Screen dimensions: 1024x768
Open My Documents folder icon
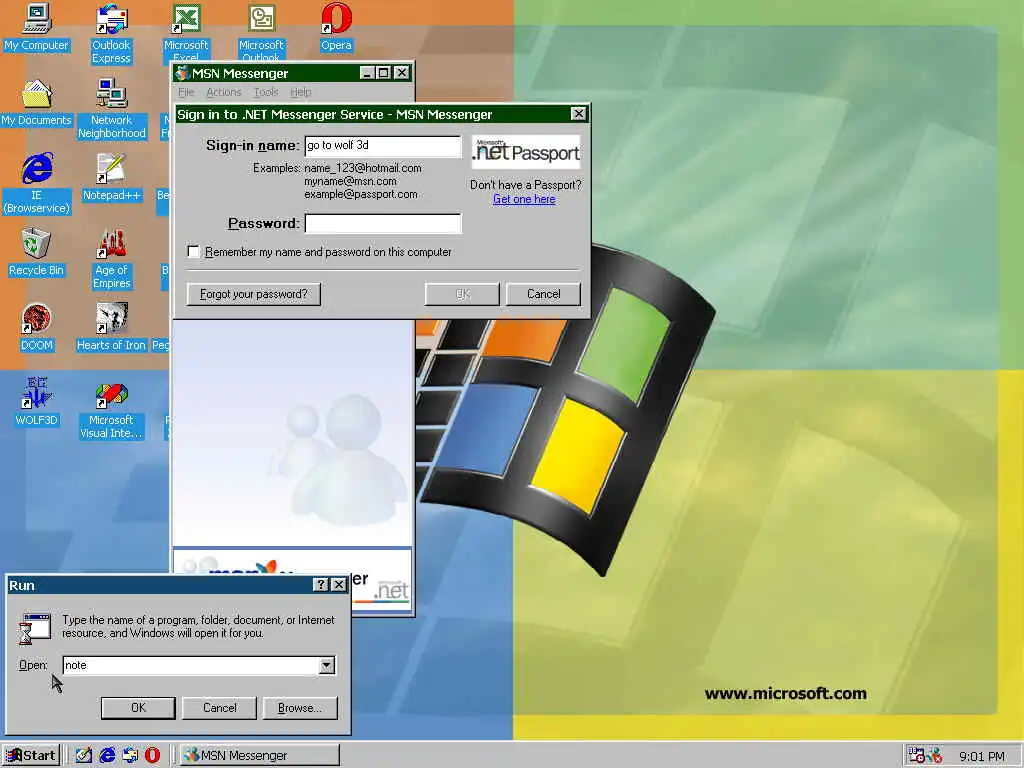pos(37,103)
